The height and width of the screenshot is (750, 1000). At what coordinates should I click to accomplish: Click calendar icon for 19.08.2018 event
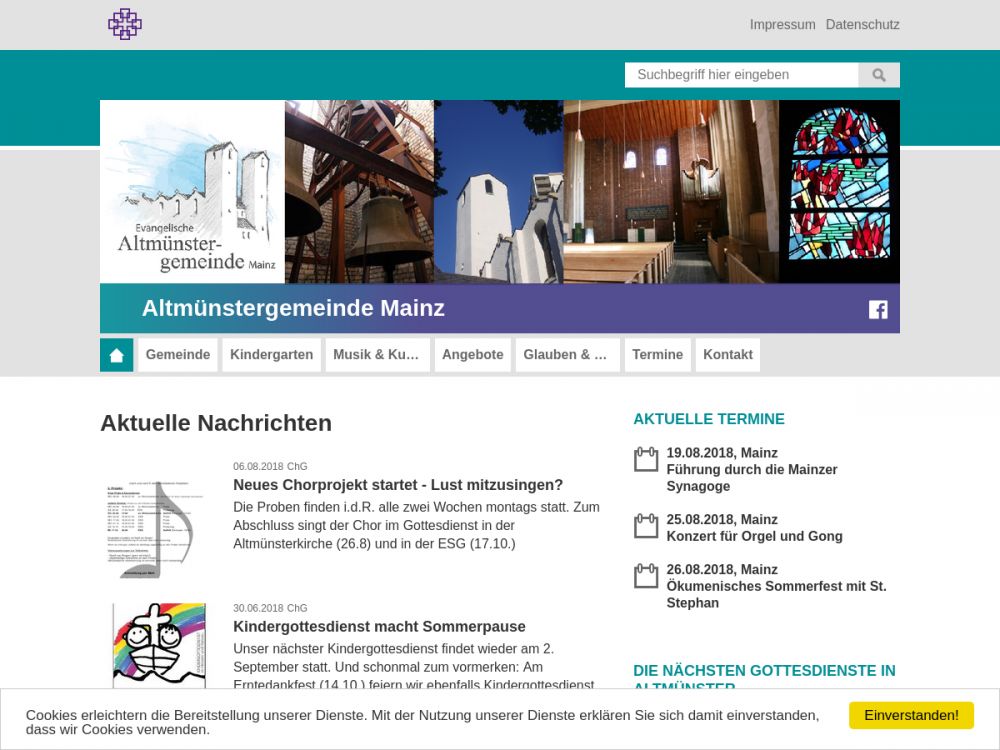click(x=646, y=460)
